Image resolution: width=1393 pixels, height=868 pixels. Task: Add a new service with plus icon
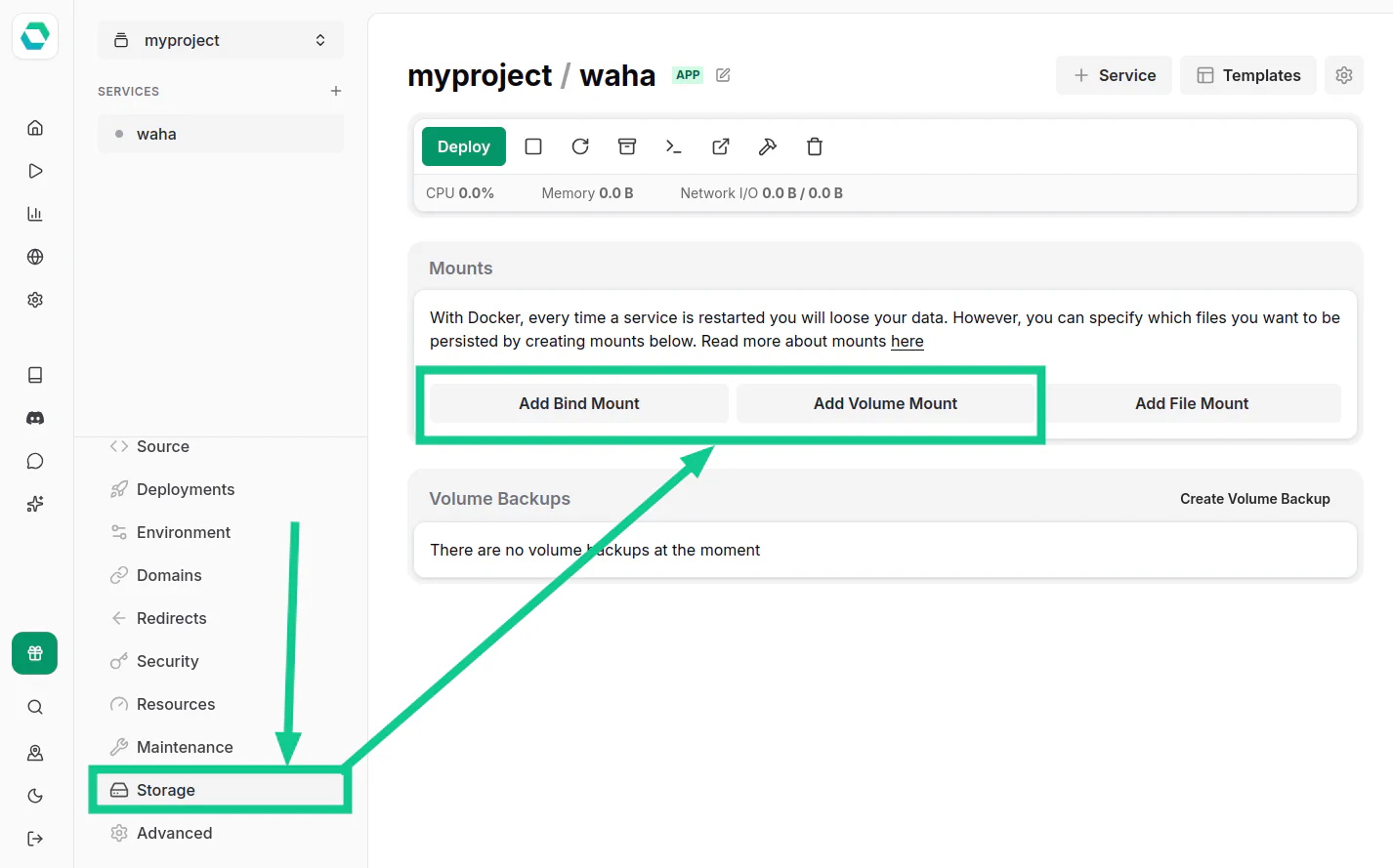pos(336,91)
